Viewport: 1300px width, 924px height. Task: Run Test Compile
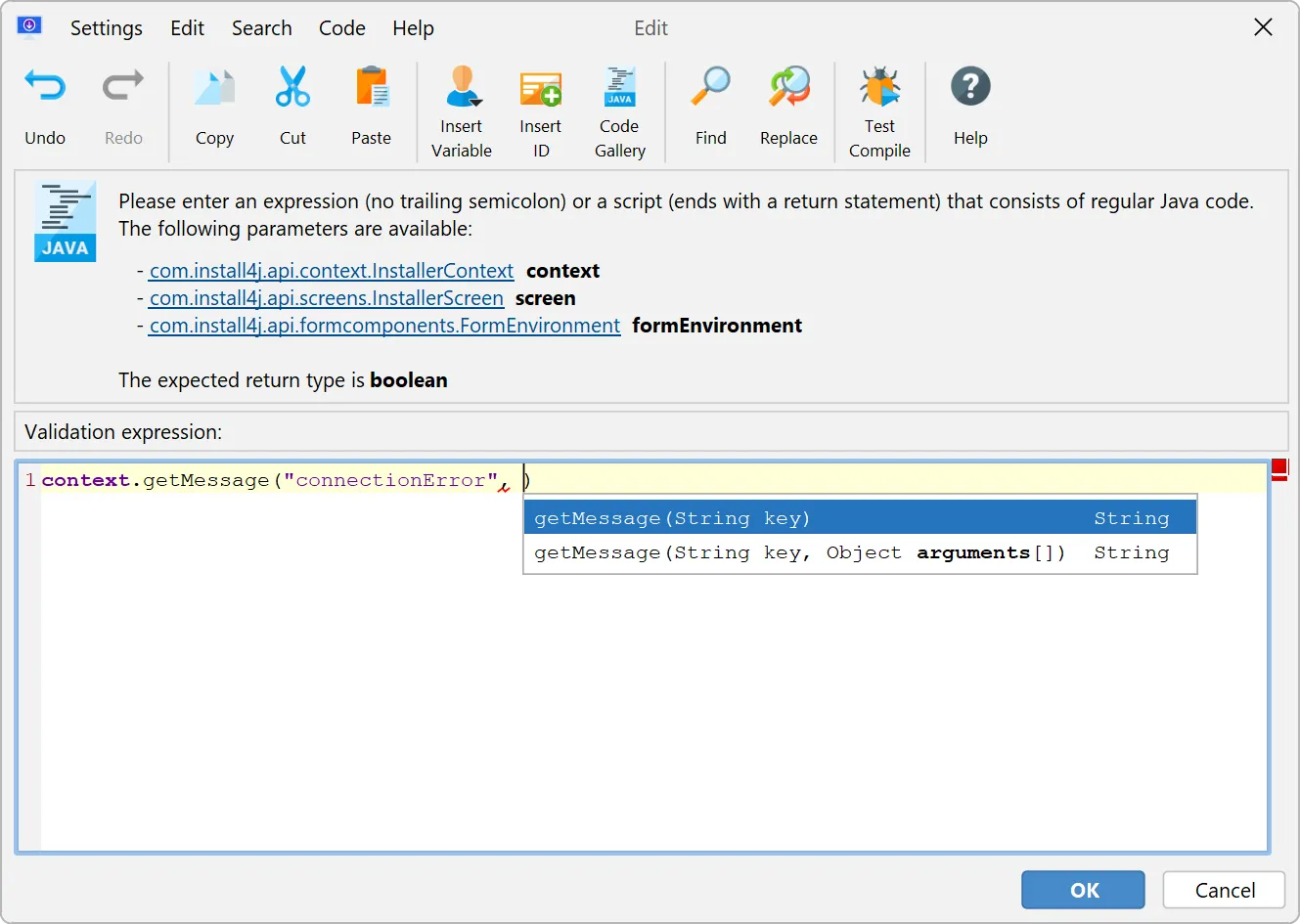879,111
